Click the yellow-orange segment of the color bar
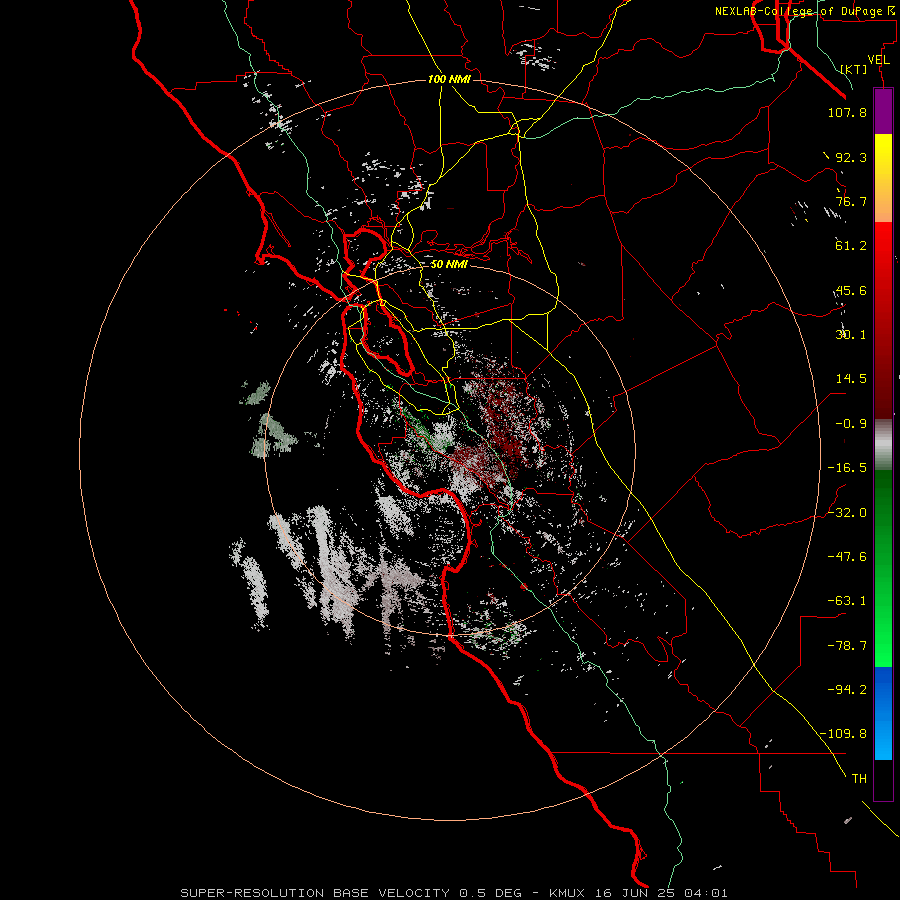This screenshot has height=900, width=900. tap(883, 178)
